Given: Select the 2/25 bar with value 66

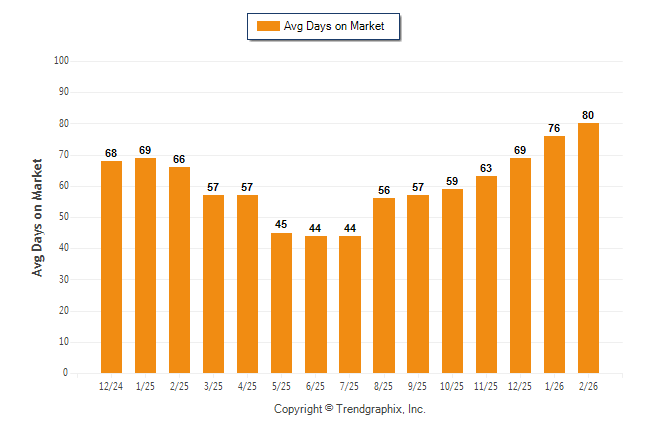Looking at the screenshot, I should [179, 270].
